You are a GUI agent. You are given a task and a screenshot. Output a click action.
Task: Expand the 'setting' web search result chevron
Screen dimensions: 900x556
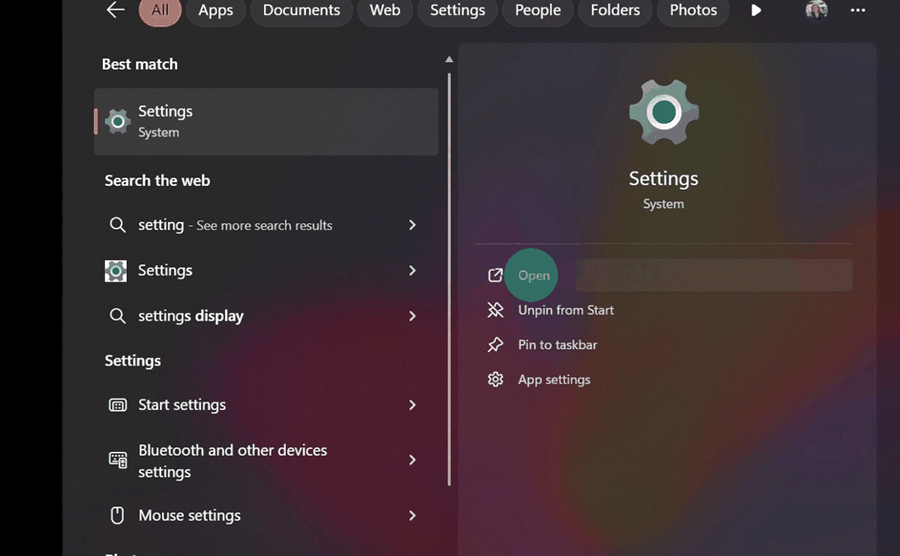coord(412,225)
